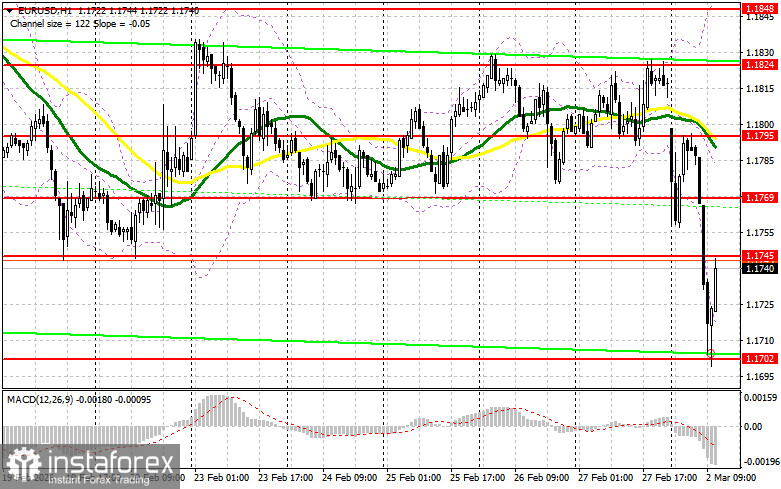
Task: Click the 1.1815 price axis label
Action: point(760,89)
